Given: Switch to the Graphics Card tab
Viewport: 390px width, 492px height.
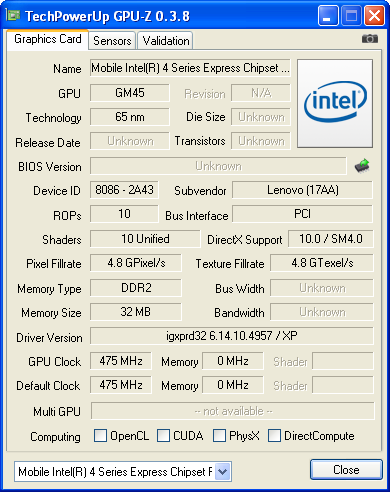Looking at the screenshot, I should pos(48,39).
